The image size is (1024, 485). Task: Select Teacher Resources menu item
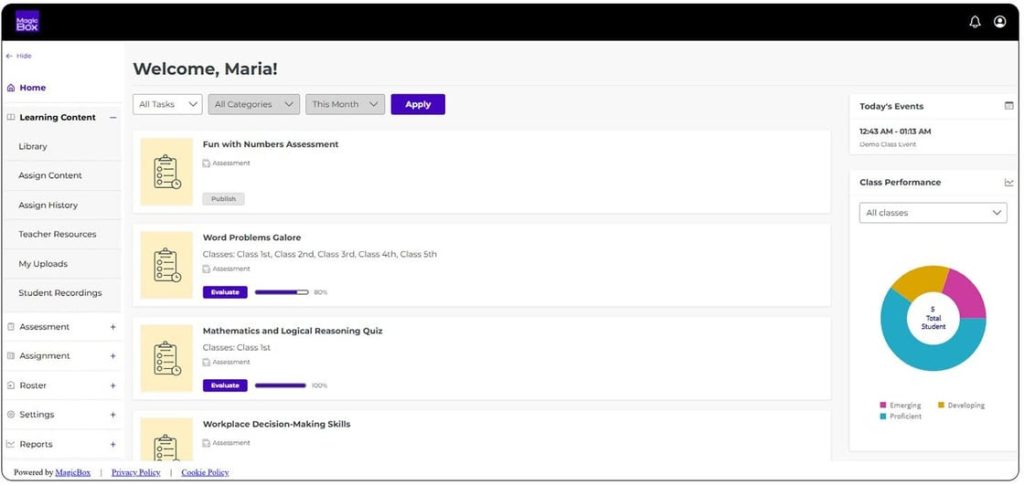pos(57,235)
